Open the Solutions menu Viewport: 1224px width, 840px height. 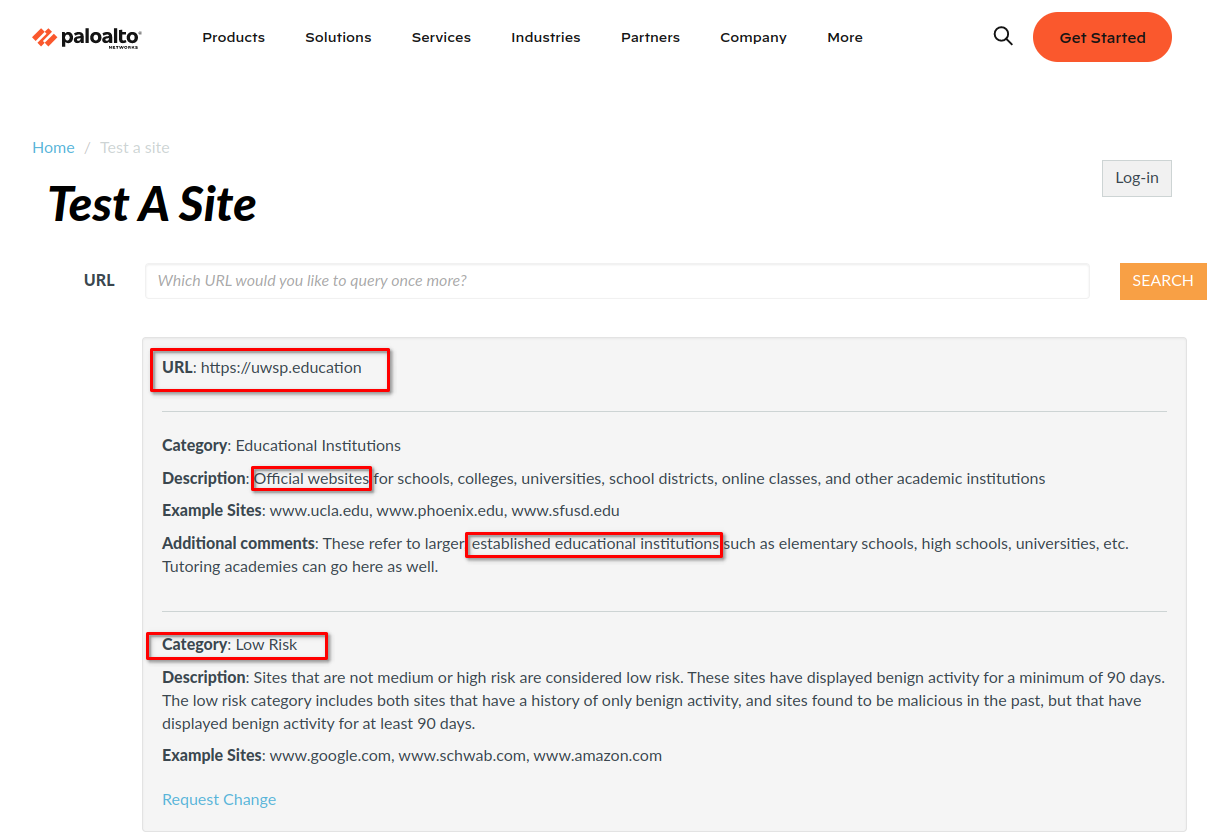coord(338,37)
